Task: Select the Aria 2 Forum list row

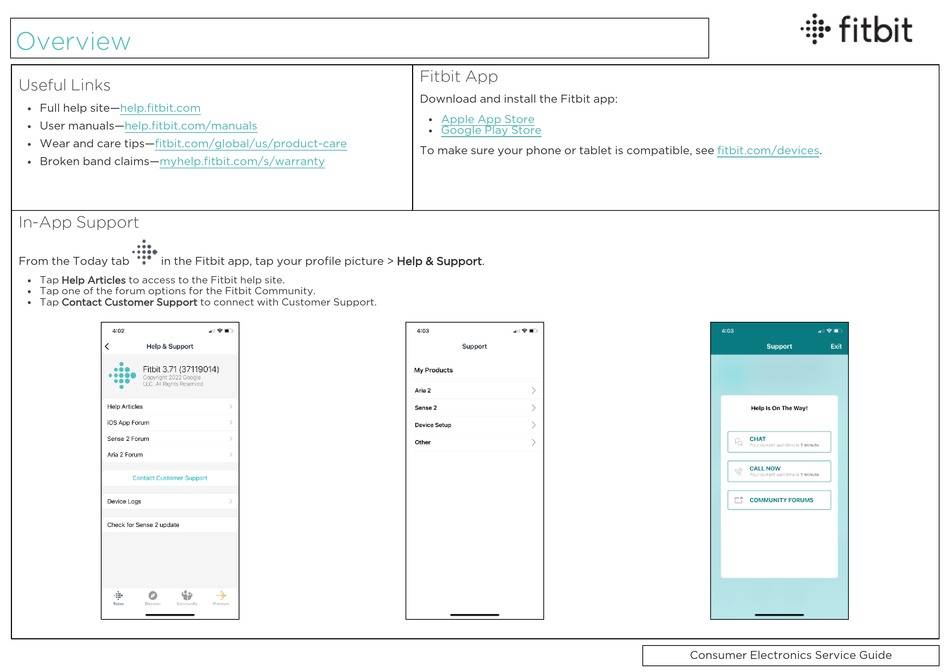Action: coord(170,454)
